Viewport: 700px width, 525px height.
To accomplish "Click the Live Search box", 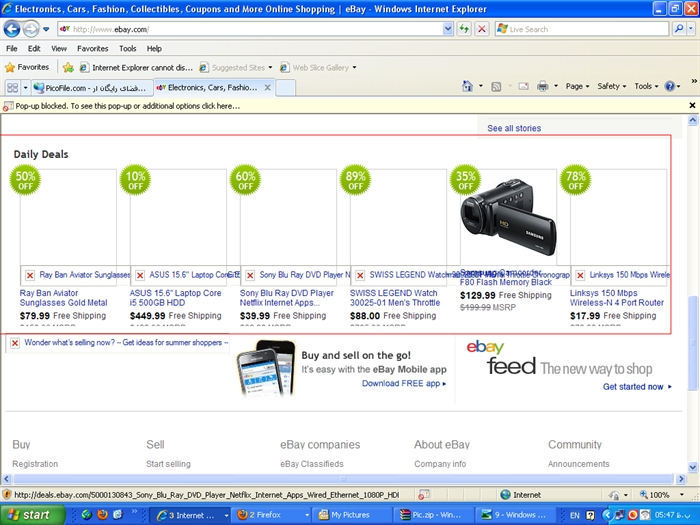I will [x=582, y=29].
